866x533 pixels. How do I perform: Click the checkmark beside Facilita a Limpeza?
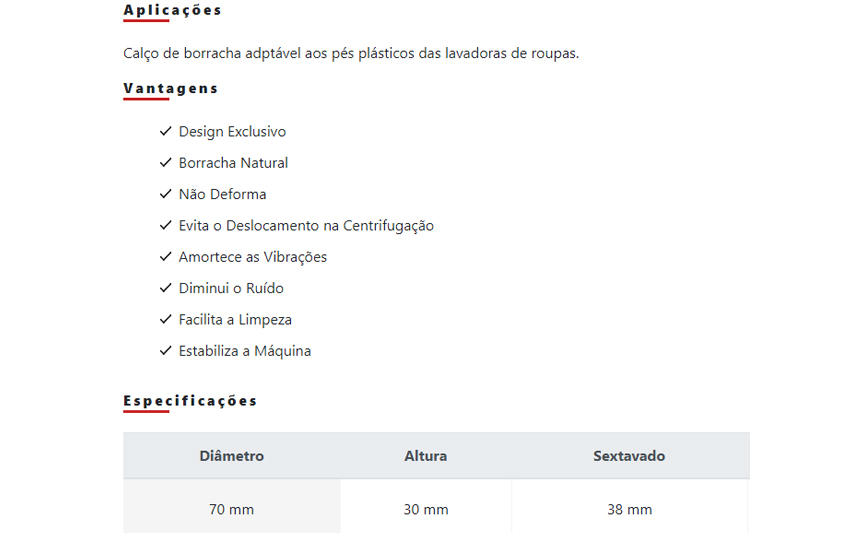[x=165, y=320]
